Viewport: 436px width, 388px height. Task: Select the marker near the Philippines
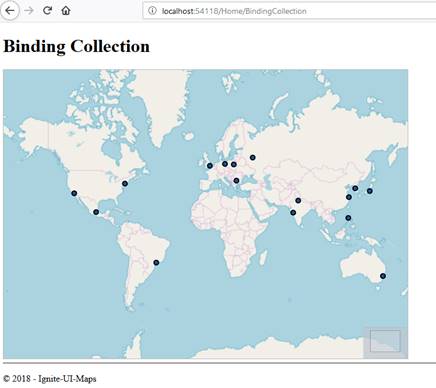click(x=348, y=218)
